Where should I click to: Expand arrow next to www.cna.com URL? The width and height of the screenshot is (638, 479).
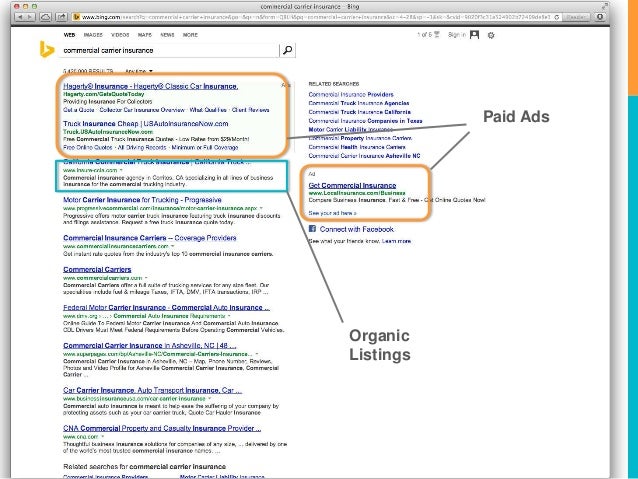[x=103, y=437]
